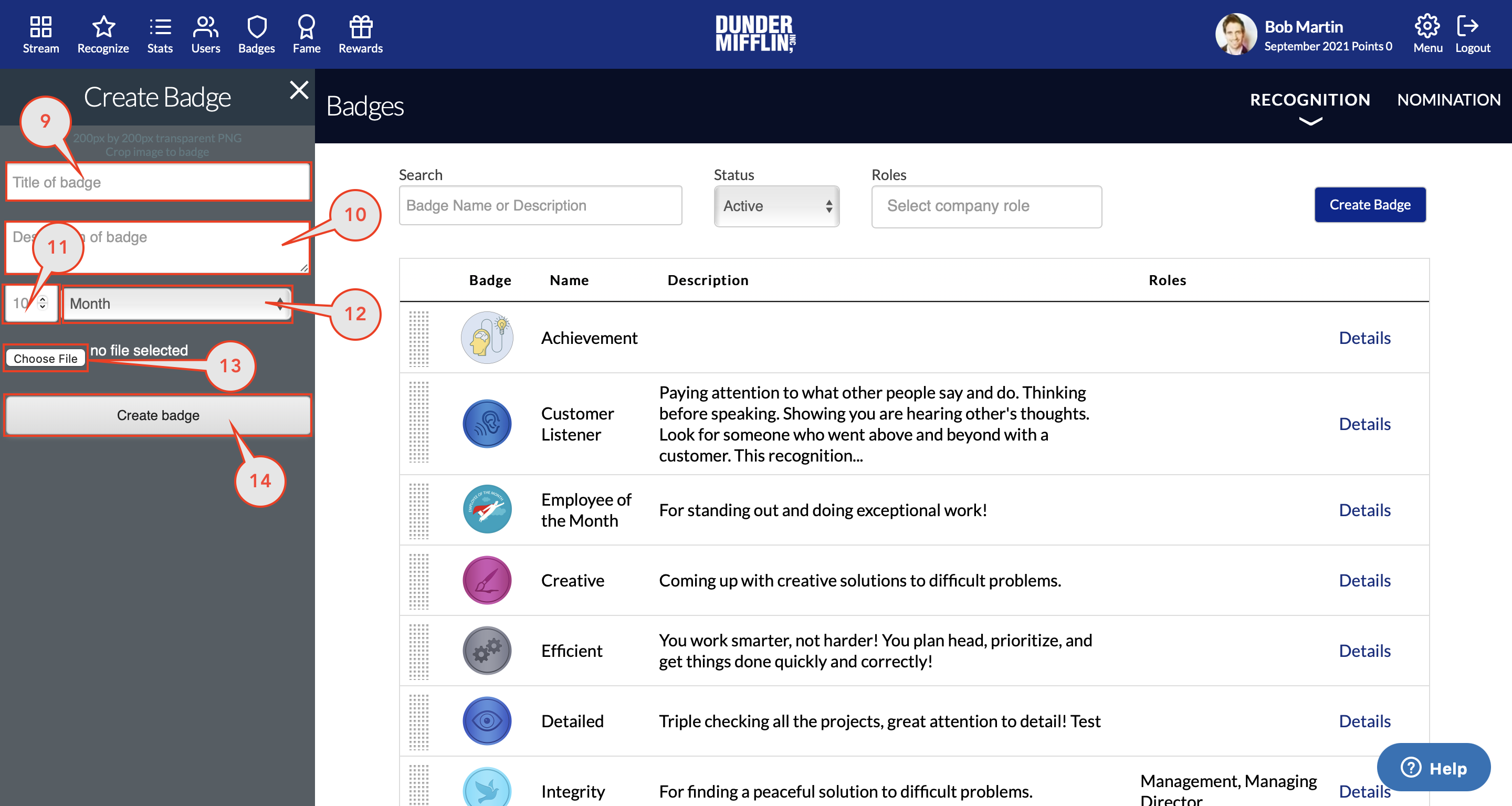1512x806 pixels.
Task: Click Bob Martin's profile avatar
Action: click(1235, 34)
